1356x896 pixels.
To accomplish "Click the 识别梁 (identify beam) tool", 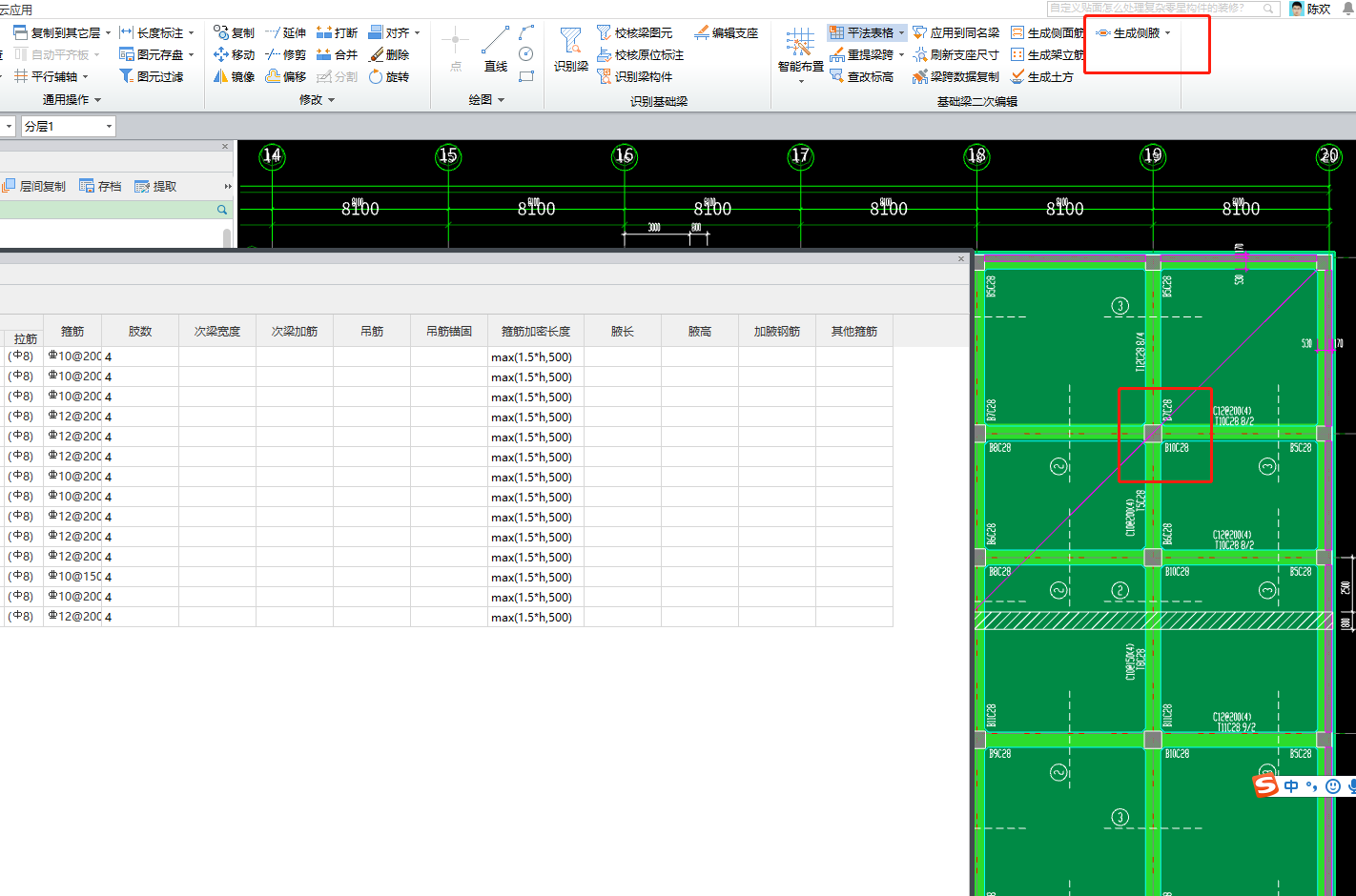I will [571, 50].
